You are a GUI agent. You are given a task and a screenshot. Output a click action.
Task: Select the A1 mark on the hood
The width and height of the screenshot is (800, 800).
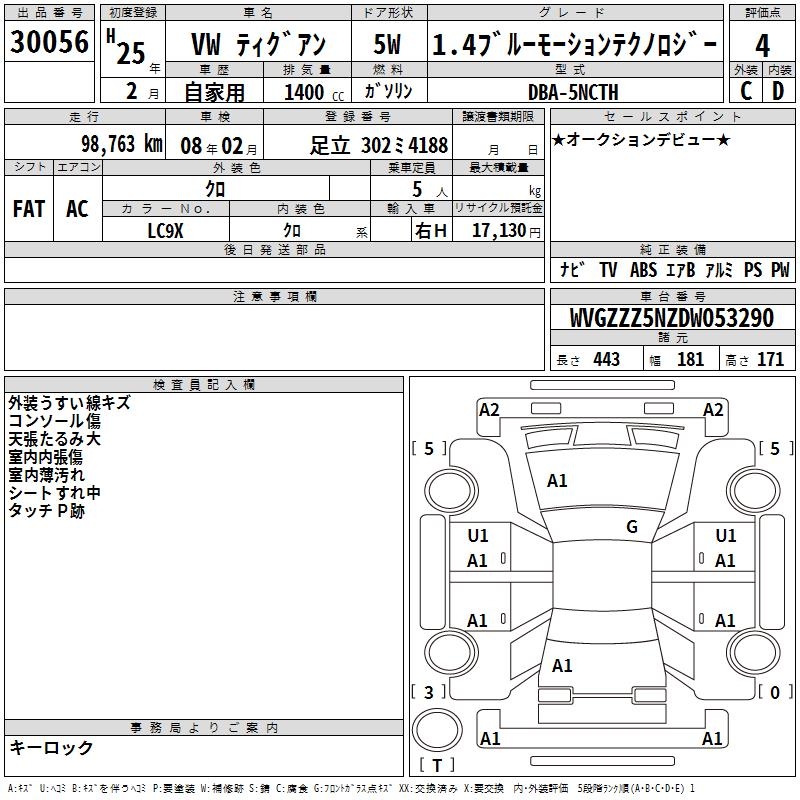point(557,481)
